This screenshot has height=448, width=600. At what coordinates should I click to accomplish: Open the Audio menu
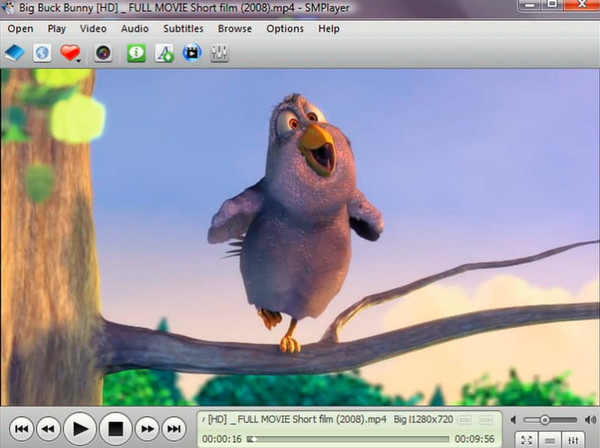(135, 29)
